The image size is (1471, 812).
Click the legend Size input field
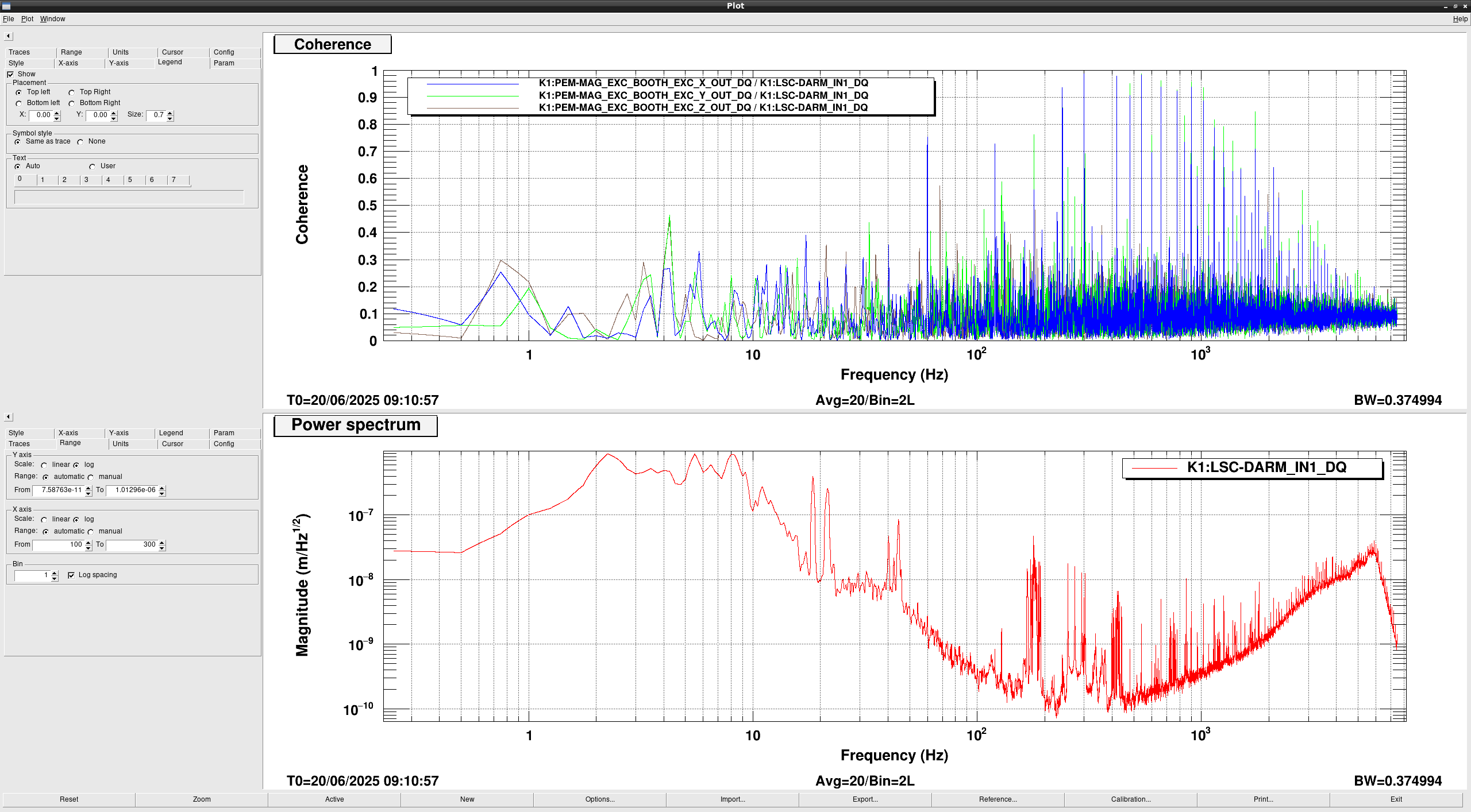tap(156, 115)
